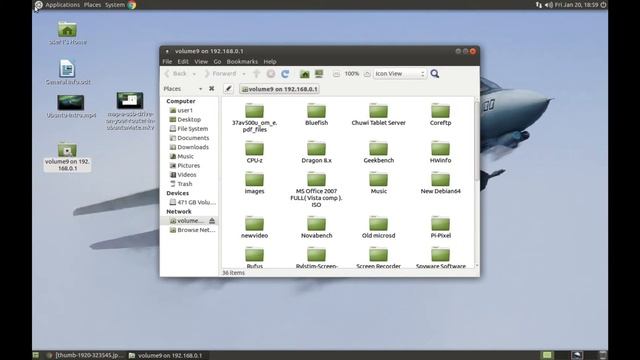The width and height of the screenshot is (640, 360).
Task: Open the Go menu
Action: pyautogui.click(x=217, y=62)
